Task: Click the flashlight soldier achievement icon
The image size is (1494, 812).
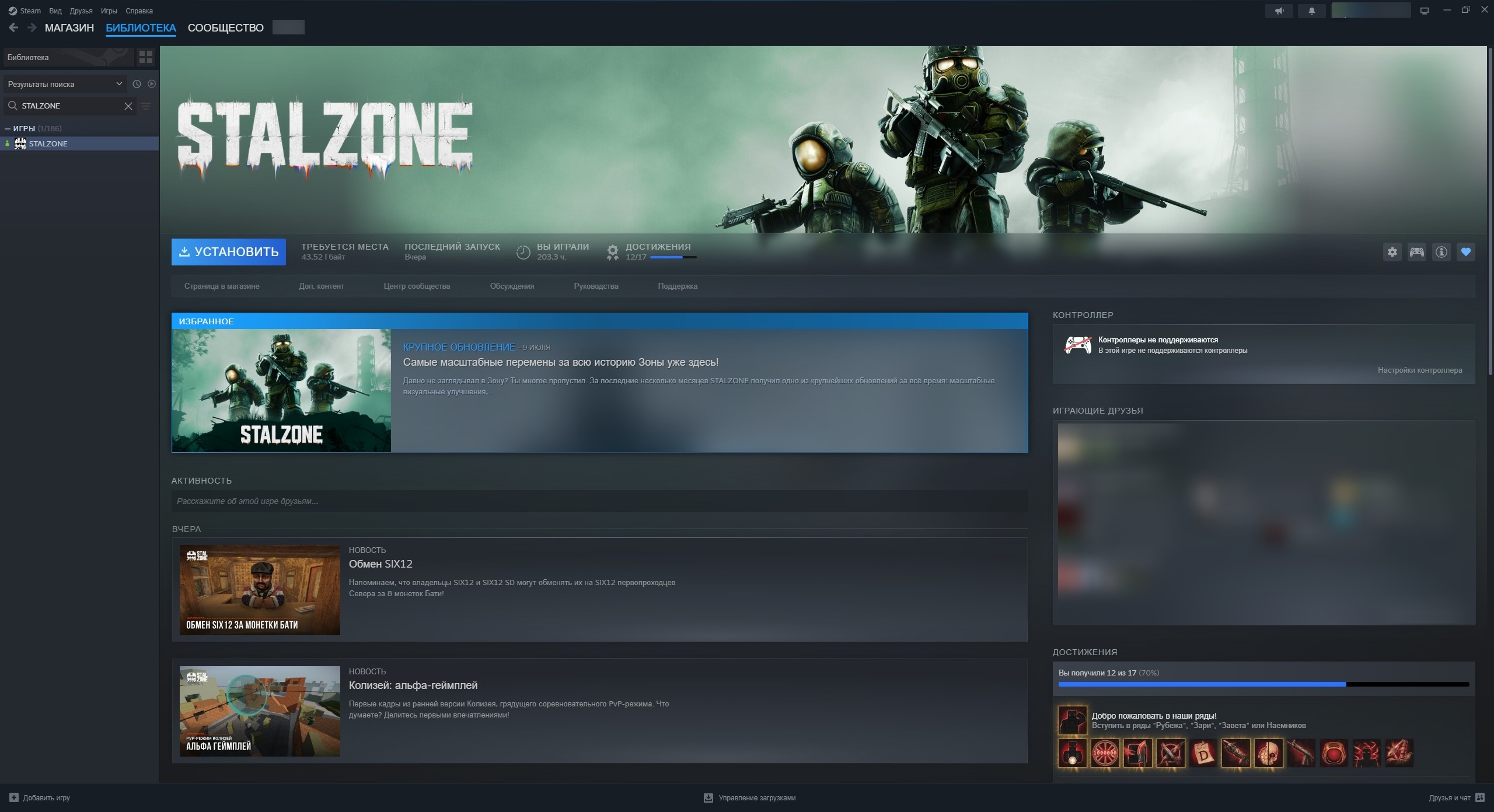Action: [x=1073, y=753]
